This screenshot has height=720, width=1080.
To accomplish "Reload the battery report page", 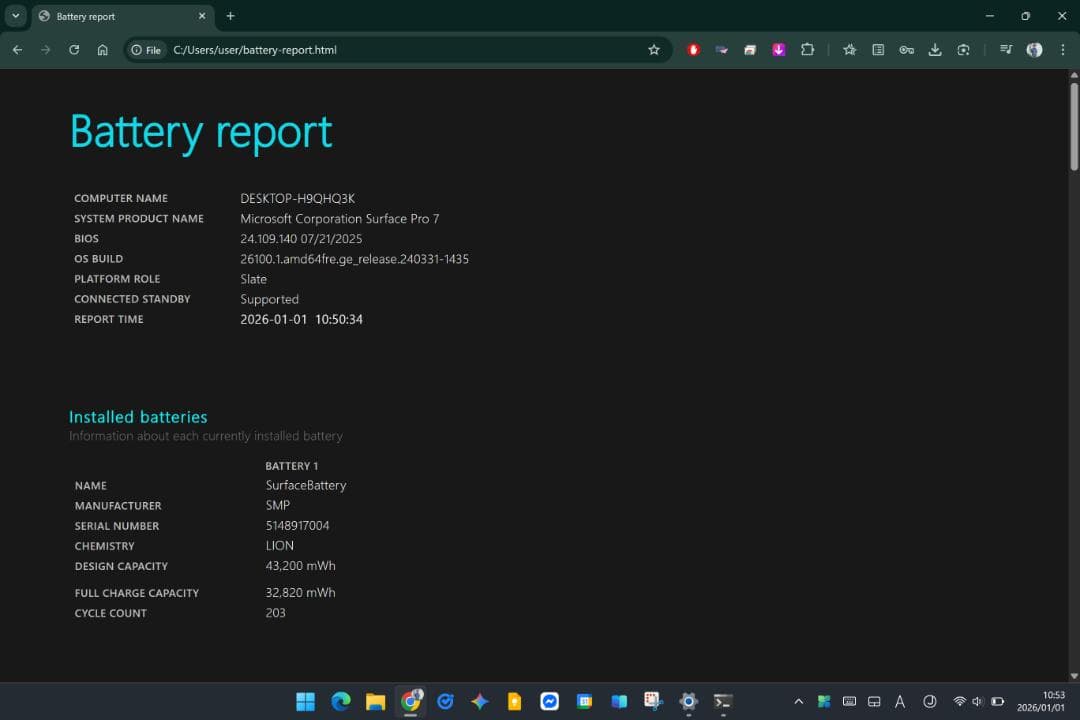I will (x=74, y=49).
